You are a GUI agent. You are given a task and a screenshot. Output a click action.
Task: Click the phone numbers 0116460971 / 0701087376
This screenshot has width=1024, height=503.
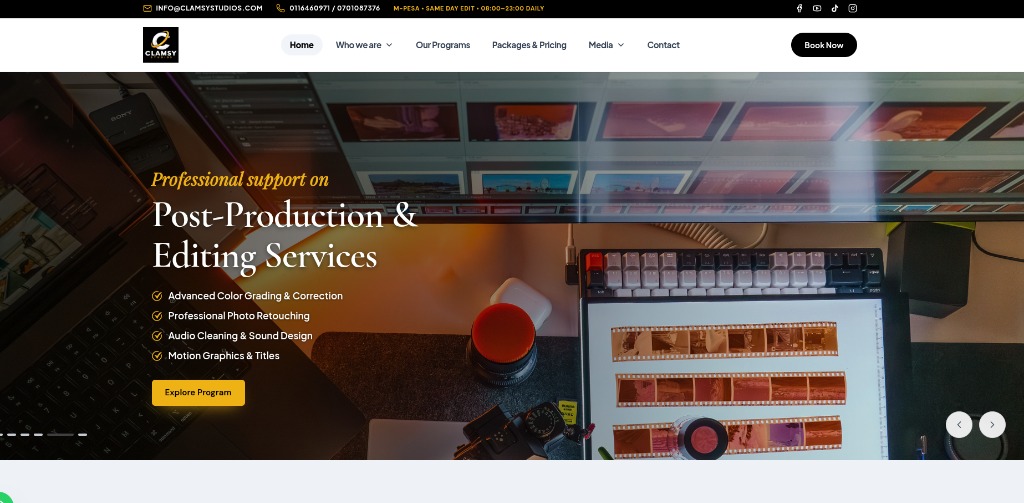pyautogui.click(x=334, y=8)
